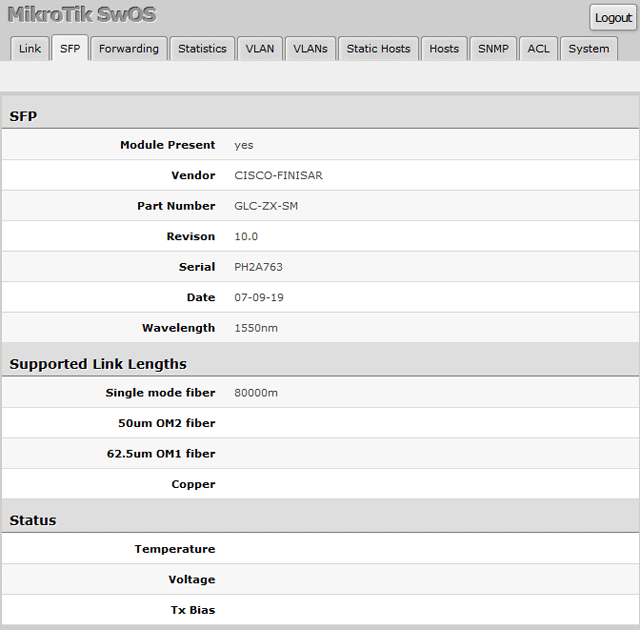
Task: Select the serial value PH2A763
Action: click(x=258, y=267)
